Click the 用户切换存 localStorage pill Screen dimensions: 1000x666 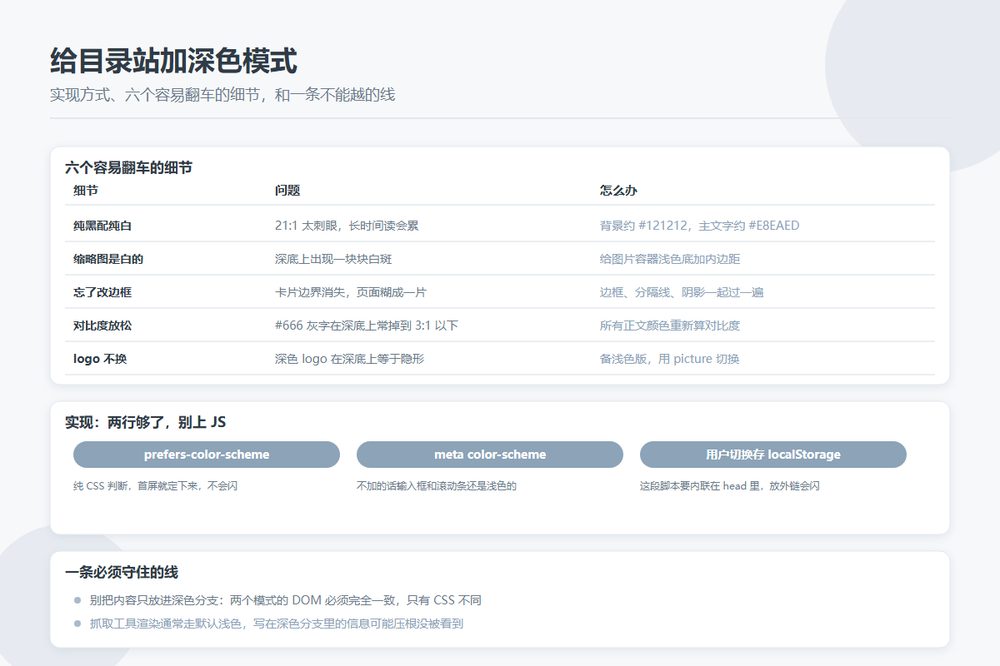click(x=773, y=455)
